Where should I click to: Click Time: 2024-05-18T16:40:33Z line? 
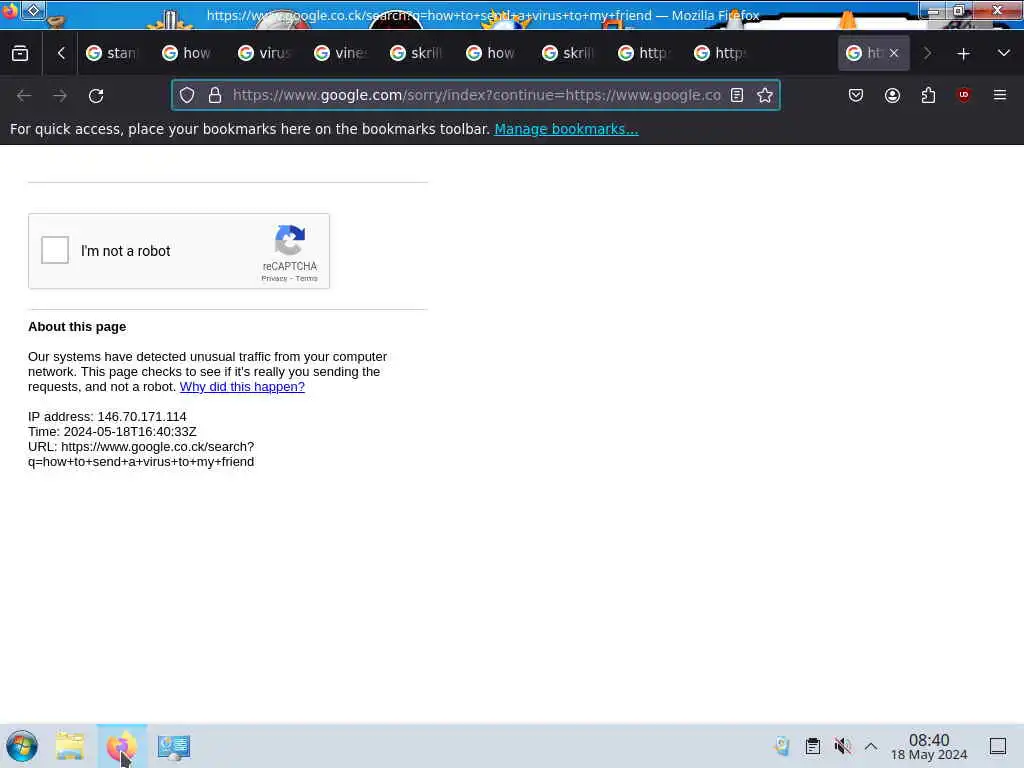(112, 432)
